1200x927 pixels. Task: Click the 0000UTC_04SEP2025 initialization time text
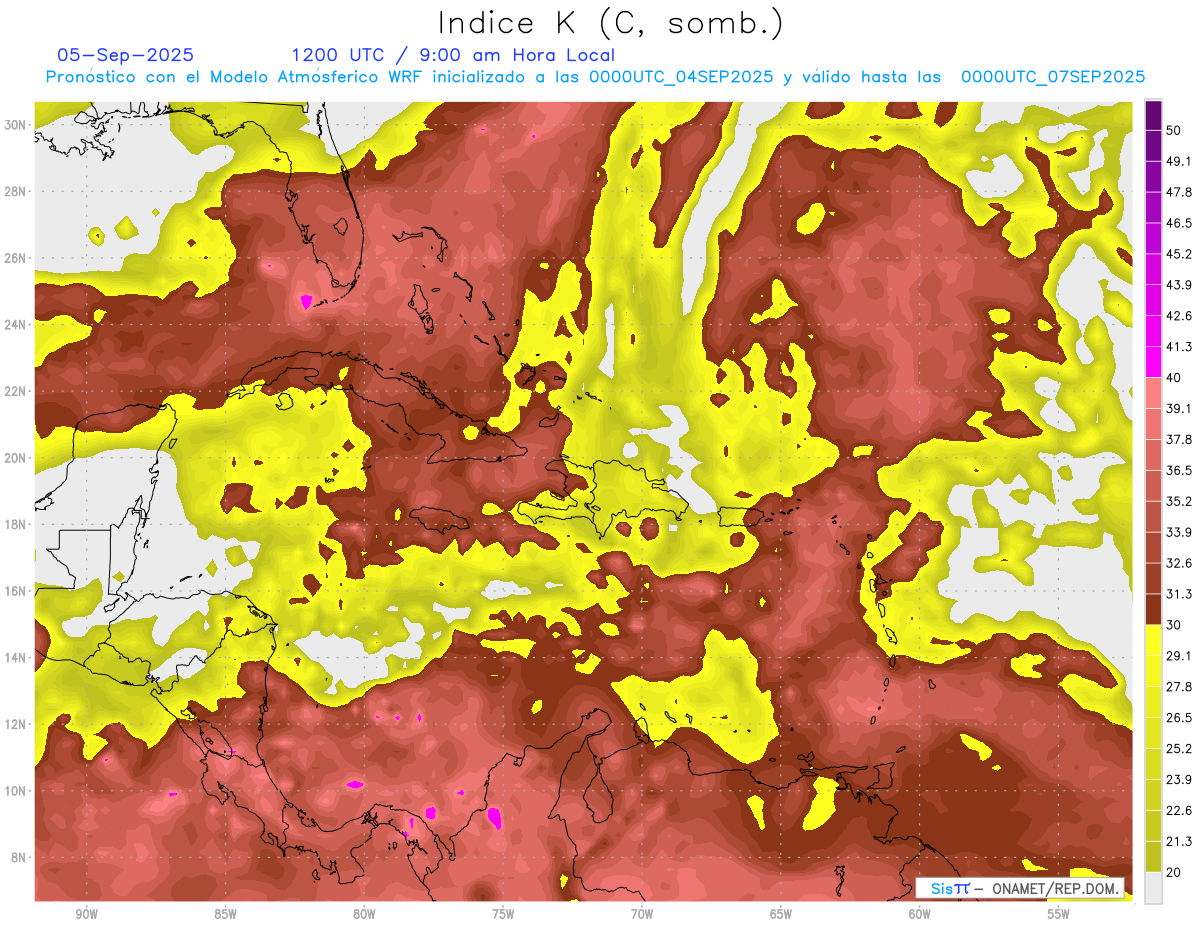pos(680,77)
